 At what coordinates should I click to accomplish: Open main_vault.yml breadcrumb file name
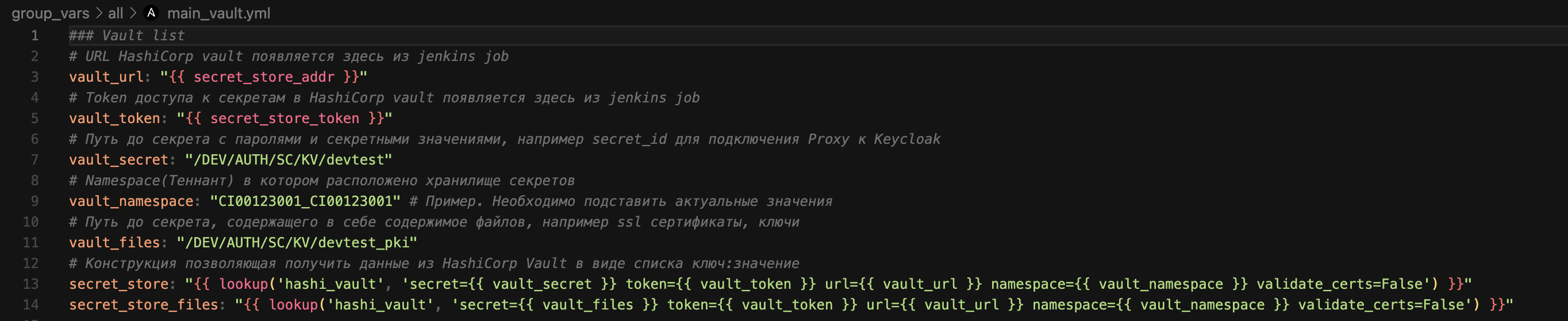pos(218,13)
